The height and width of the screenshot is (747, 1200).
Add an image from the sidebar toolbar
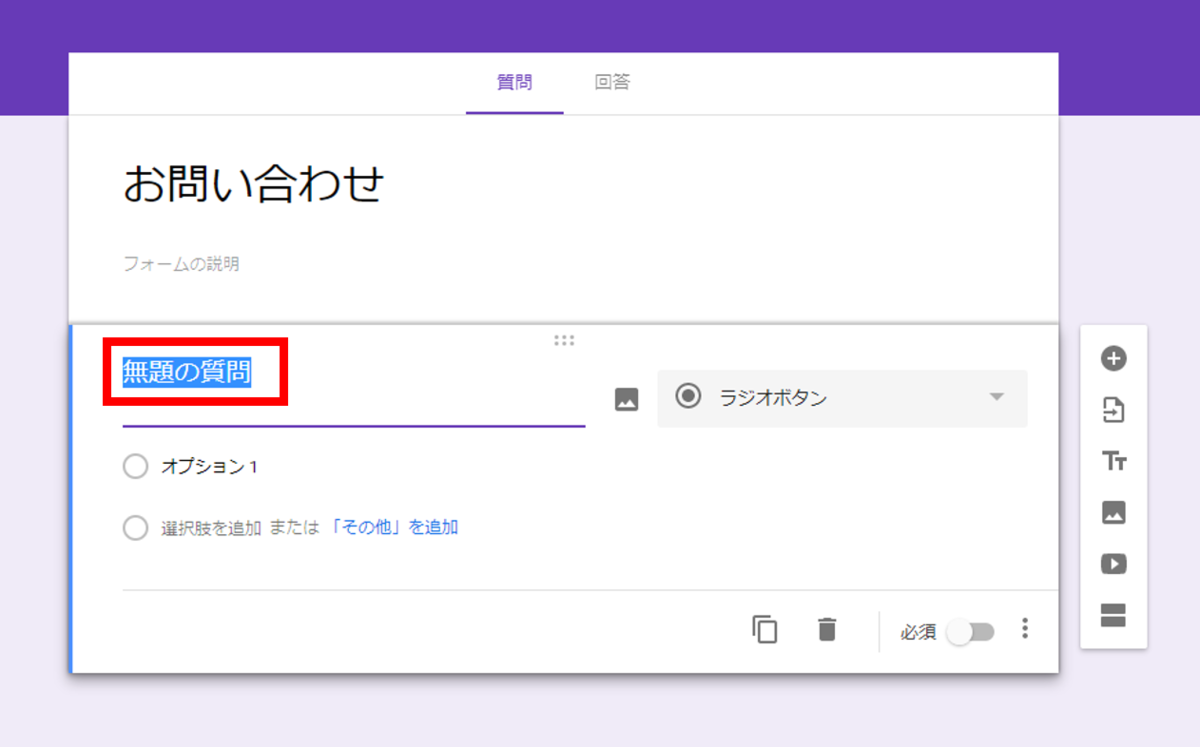coord(1113,513)
